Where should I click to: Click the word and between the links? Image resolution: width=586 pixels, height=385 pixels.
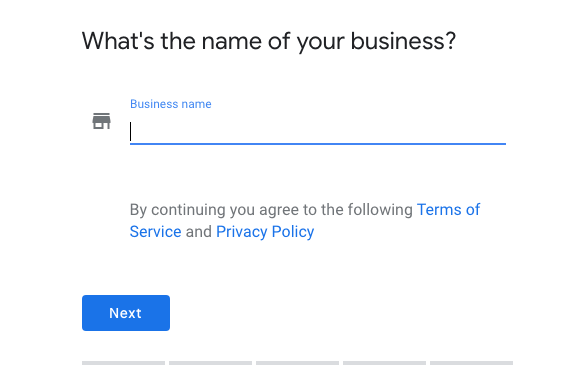pos(199,232)
